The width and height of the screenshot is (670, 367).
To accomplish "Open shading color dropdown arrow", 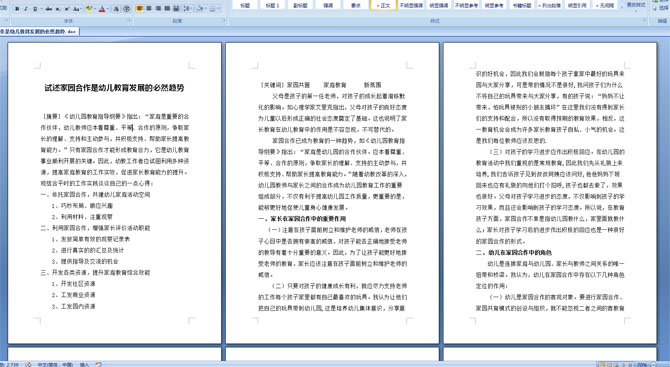I will [206, 9].
